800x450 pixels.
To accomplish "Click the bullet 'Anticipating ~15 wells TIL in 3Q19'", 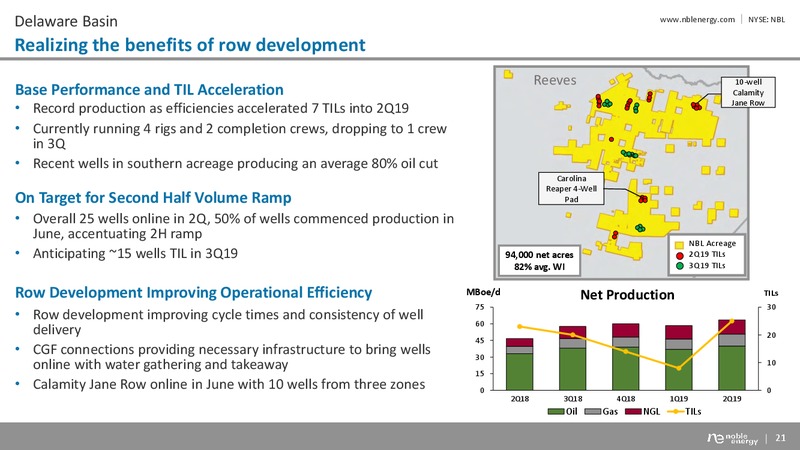I will [x=135, y=253].
